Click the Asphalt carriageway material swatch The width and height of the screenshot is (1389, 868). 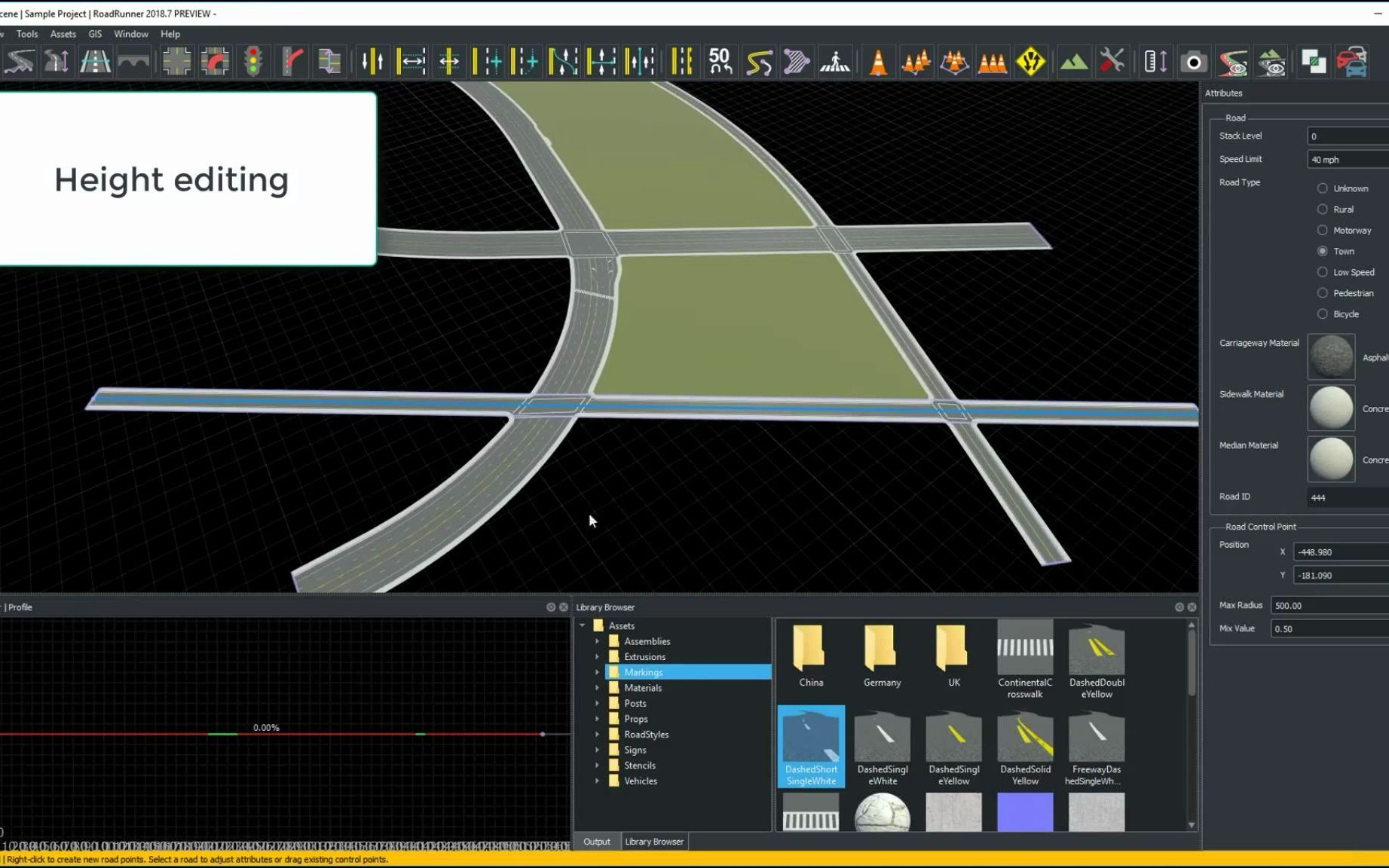(x=1331, y=356)
